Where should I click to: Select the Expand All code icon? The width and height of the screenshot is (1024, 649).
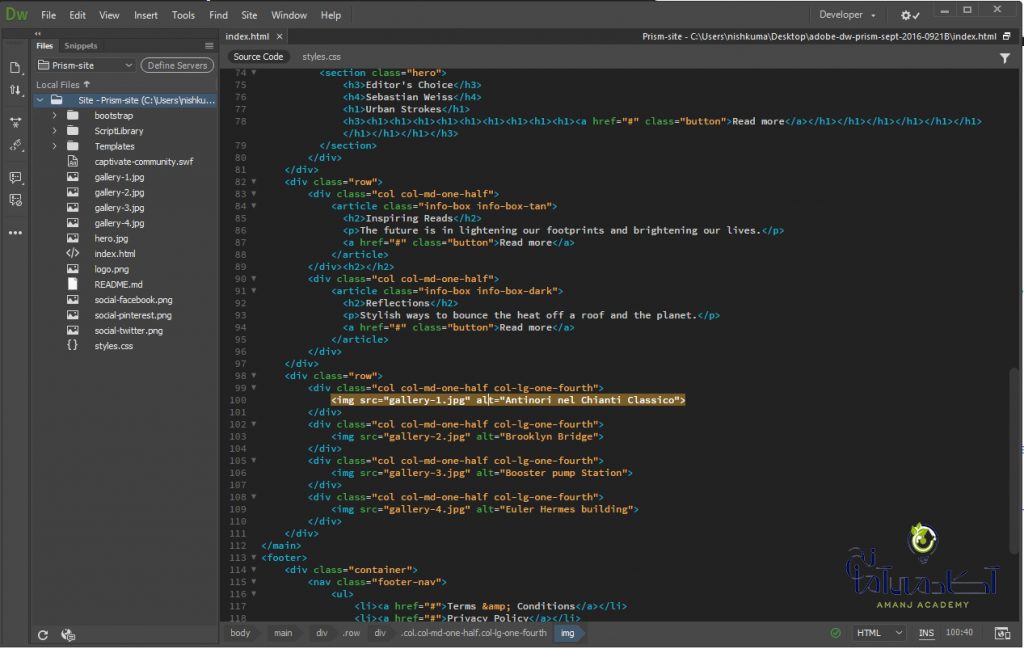pos(15,123)
